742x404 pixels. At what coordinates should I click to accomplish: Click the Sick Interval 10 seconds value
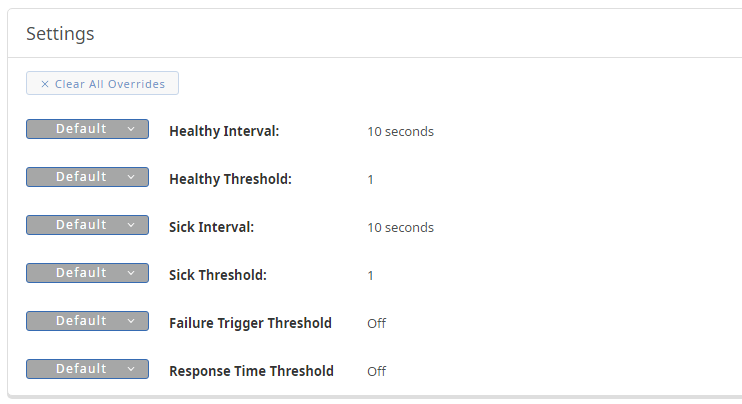coord(400,227)
